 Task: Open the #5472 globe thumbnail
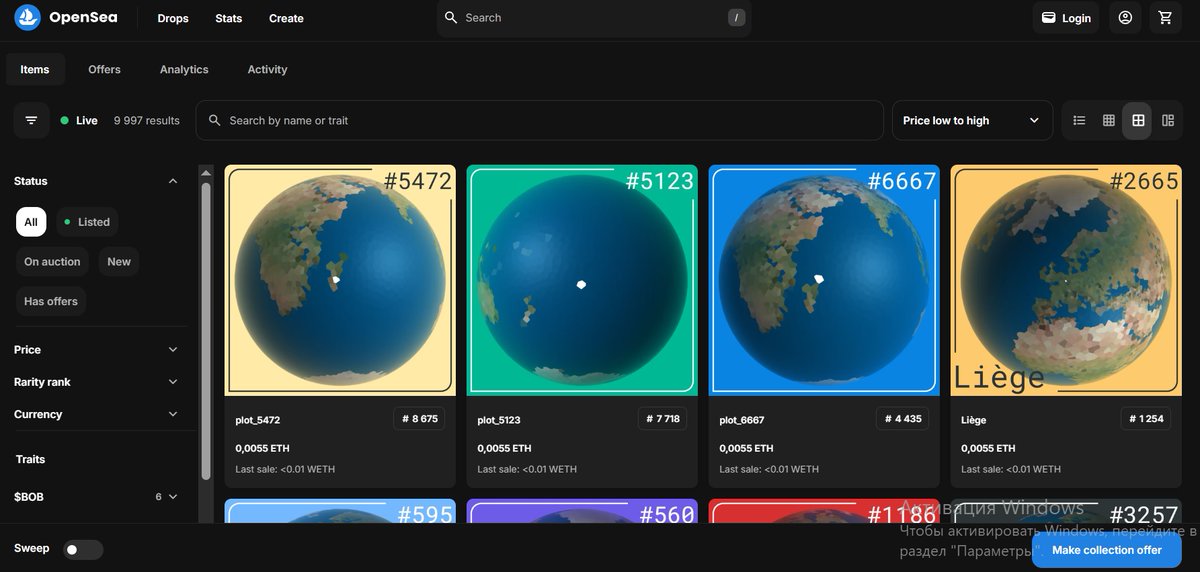tap(340, 280)
